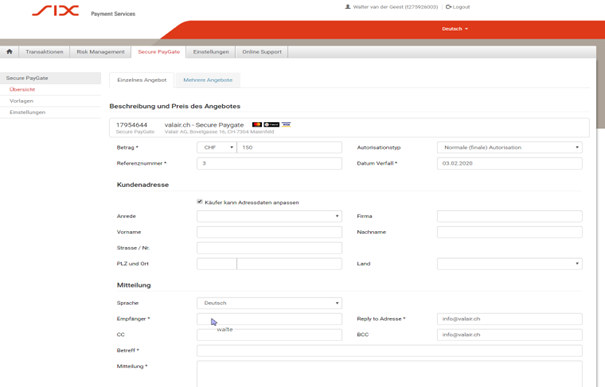The image size is (605, 387).
Task: Open the Anrede dropdown
Action: click(x=269, y=216)
